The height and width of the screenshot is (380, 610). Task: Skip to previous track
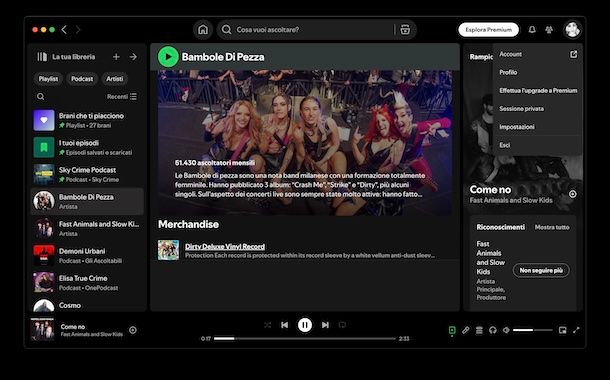click(285, 325)
